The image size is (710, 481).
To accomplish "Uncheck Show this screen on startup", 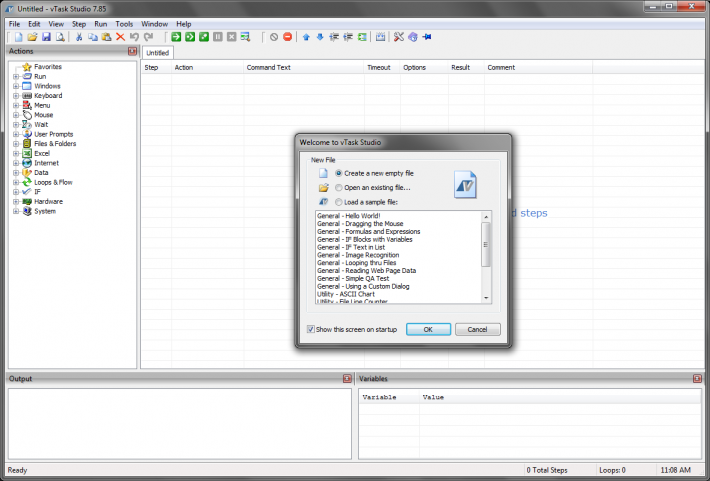I will pyautogui.click(x=311, y=329).
